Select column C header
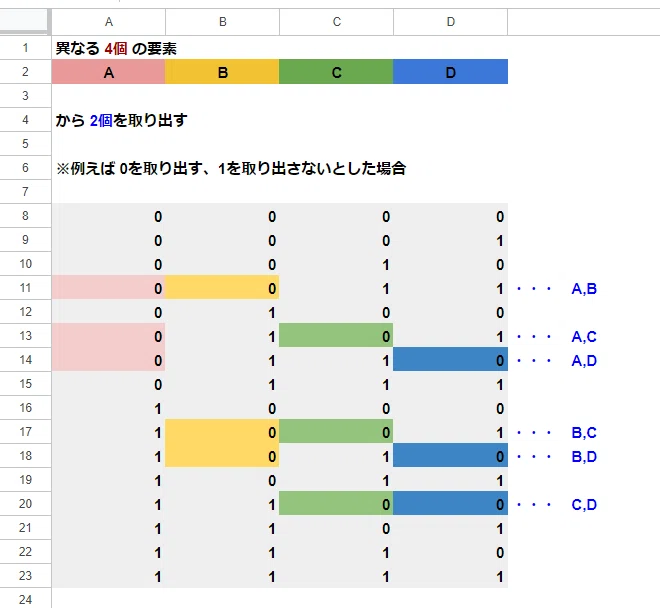 click(337, 22)
